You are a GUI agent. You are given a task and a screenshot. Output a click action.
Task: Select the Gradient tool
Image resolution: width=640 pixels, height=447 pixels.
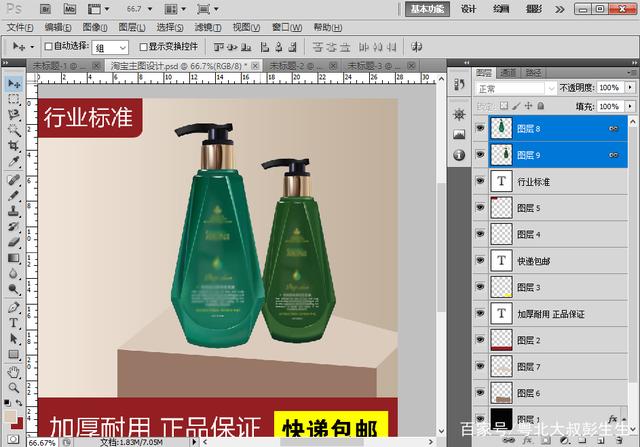[x=14, y=258]
